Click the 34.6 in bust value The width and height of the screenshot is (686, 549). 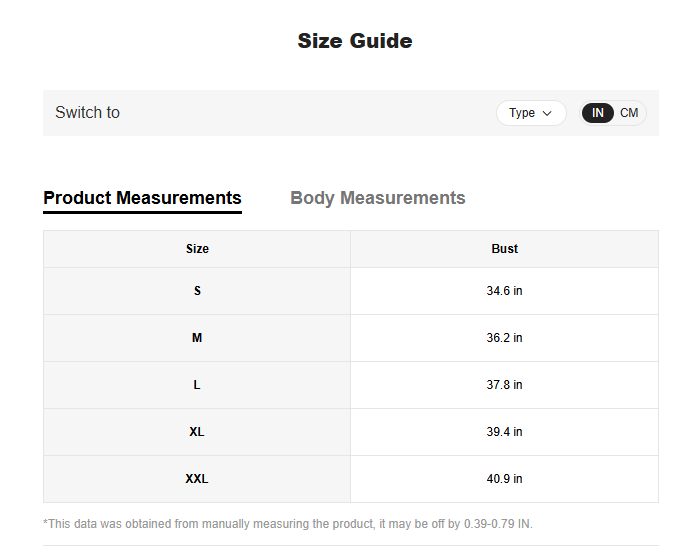[504, 291]
